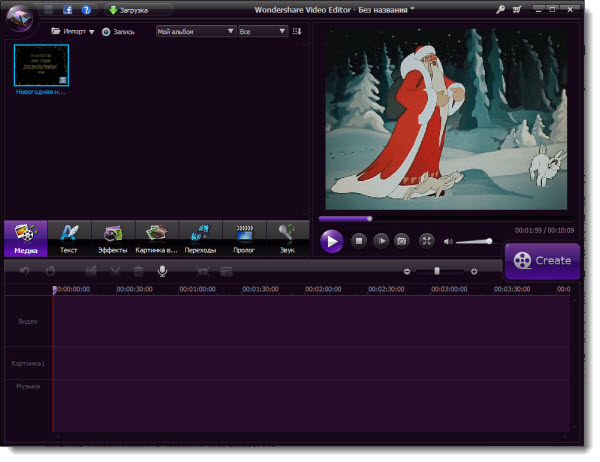Select the Видео track label
Image resolution: width=600 pixels, height=462 pixels.
click(x=28, y=322)
